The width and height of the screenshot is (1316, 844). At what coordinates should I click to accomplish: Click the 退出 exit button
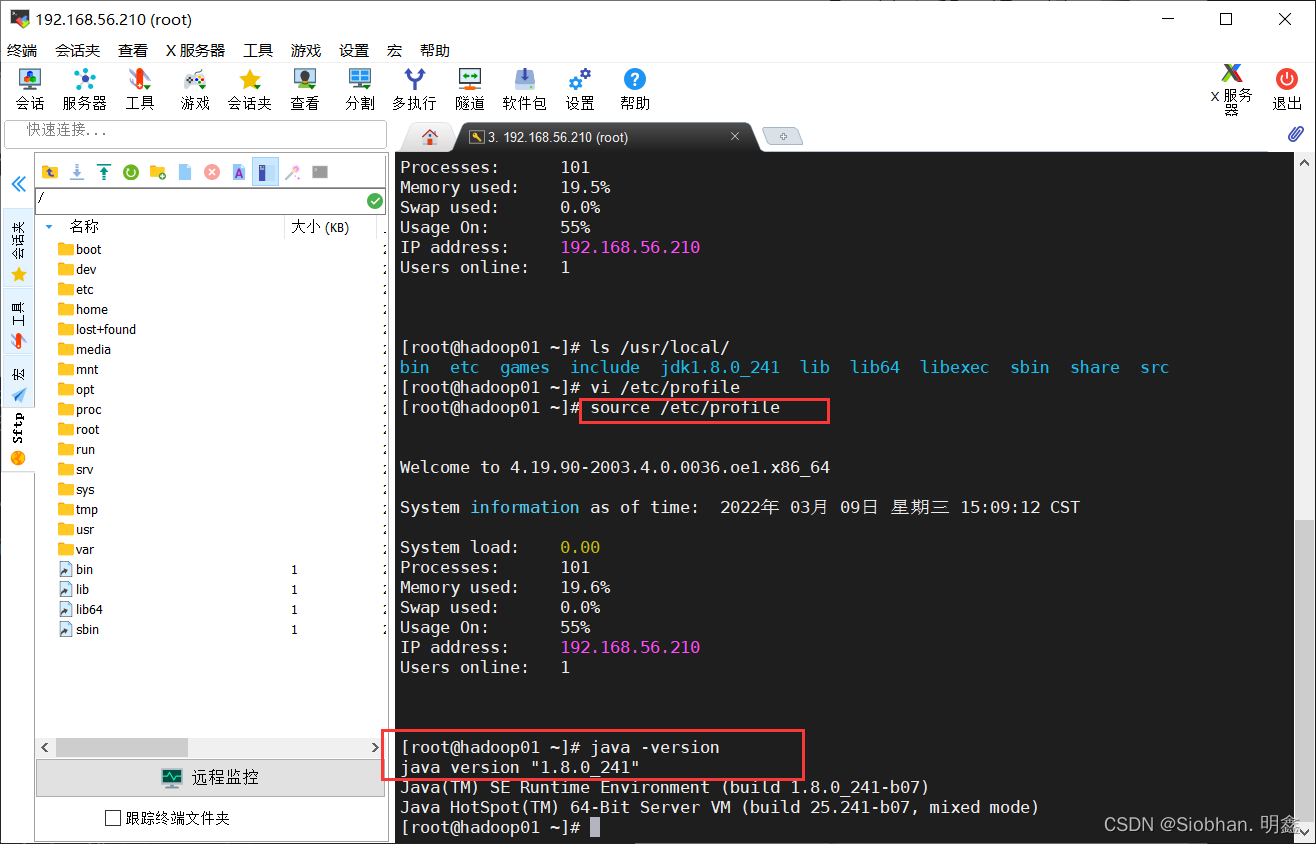pyautogui.click(x=1287, y=88)
